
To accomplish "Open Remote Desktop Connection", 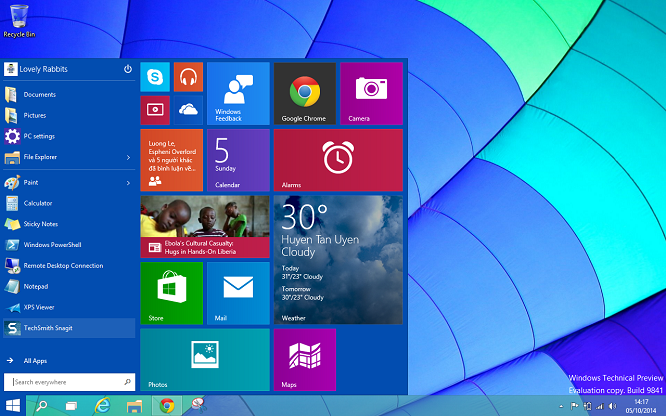I will [69, 266].
